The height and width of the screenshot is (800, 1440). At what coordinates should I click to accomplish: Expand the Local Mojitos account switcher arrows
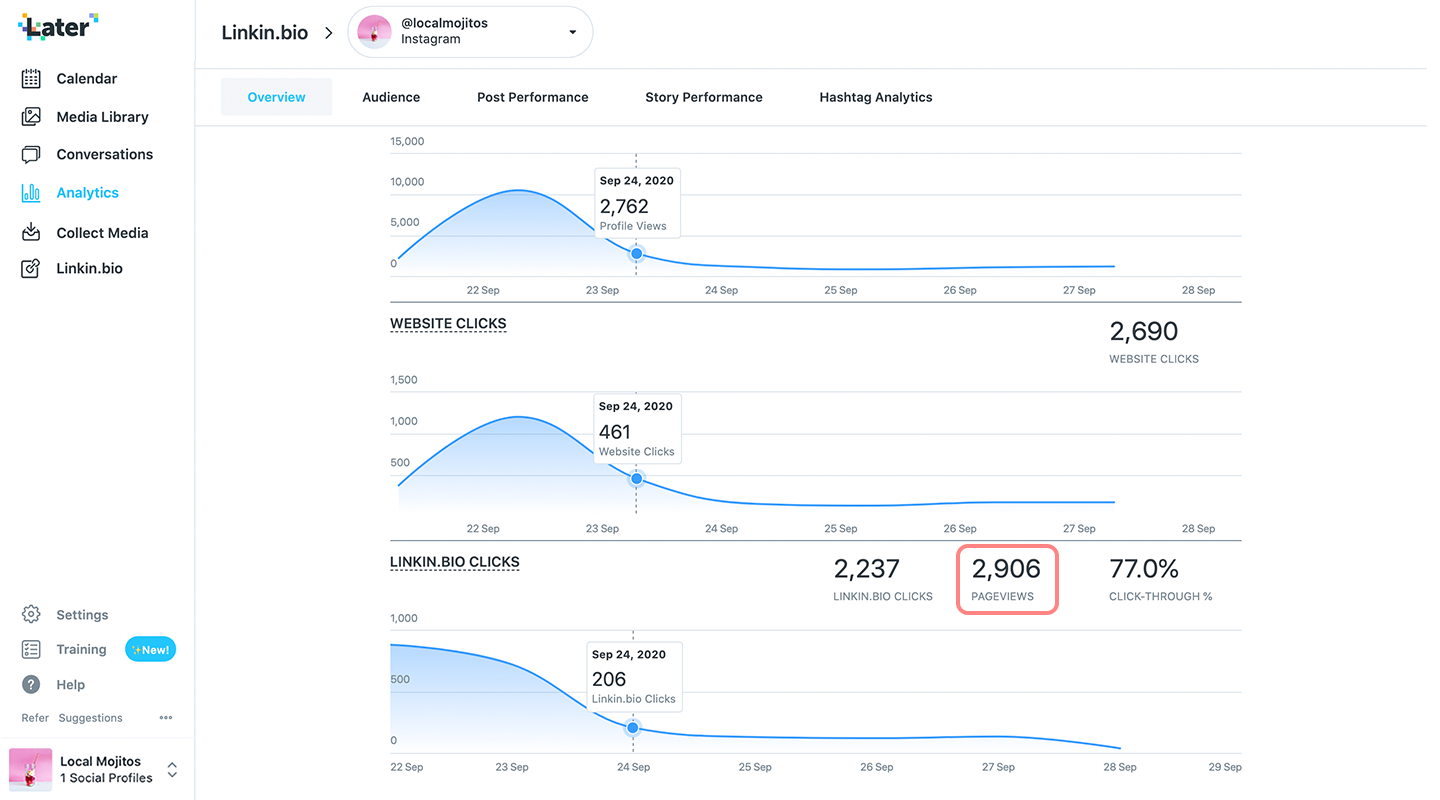172,770
